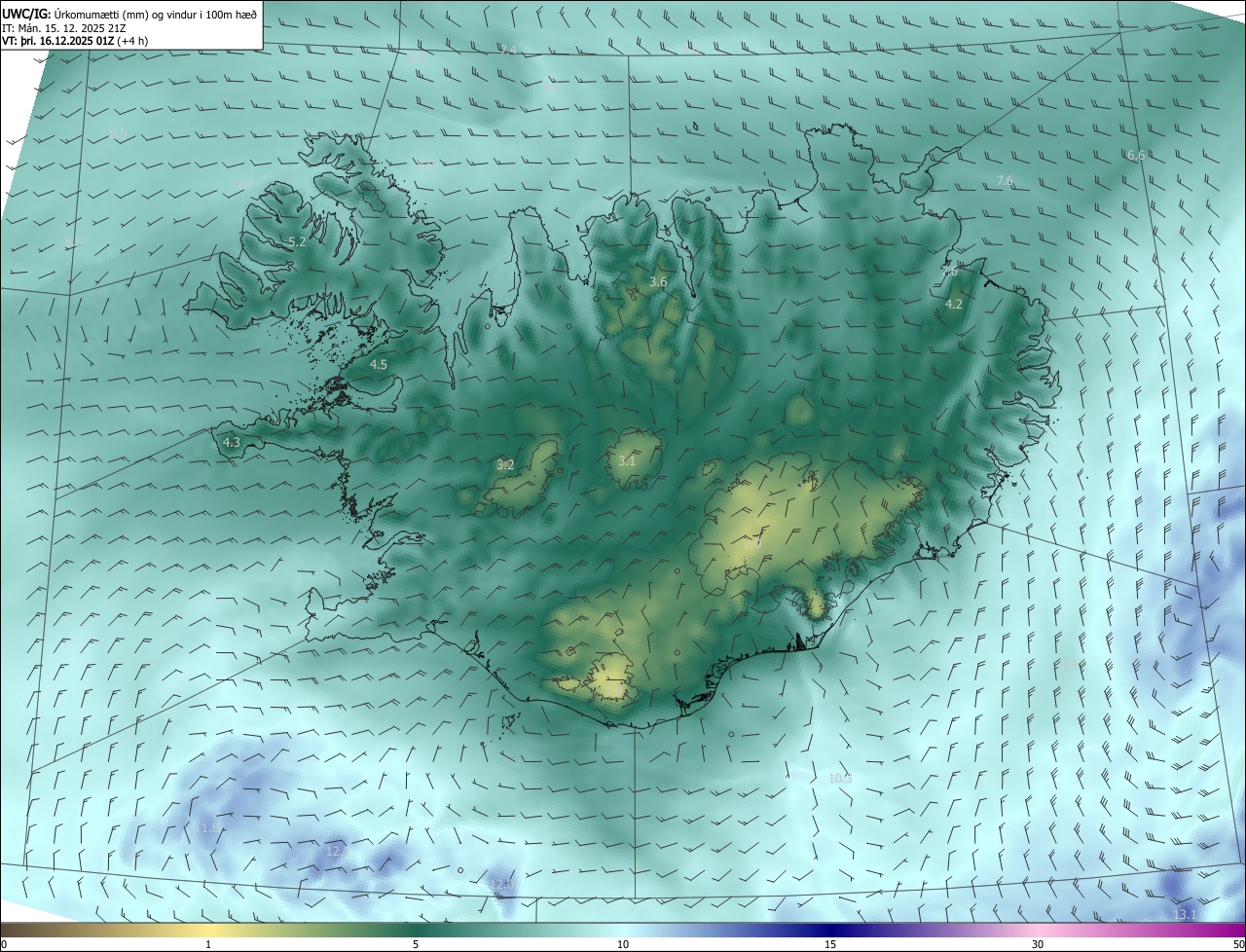This screenshot has height=952, width=1246.
Task: Click the 15 tick on the color scale
Action: coord(830,944)
